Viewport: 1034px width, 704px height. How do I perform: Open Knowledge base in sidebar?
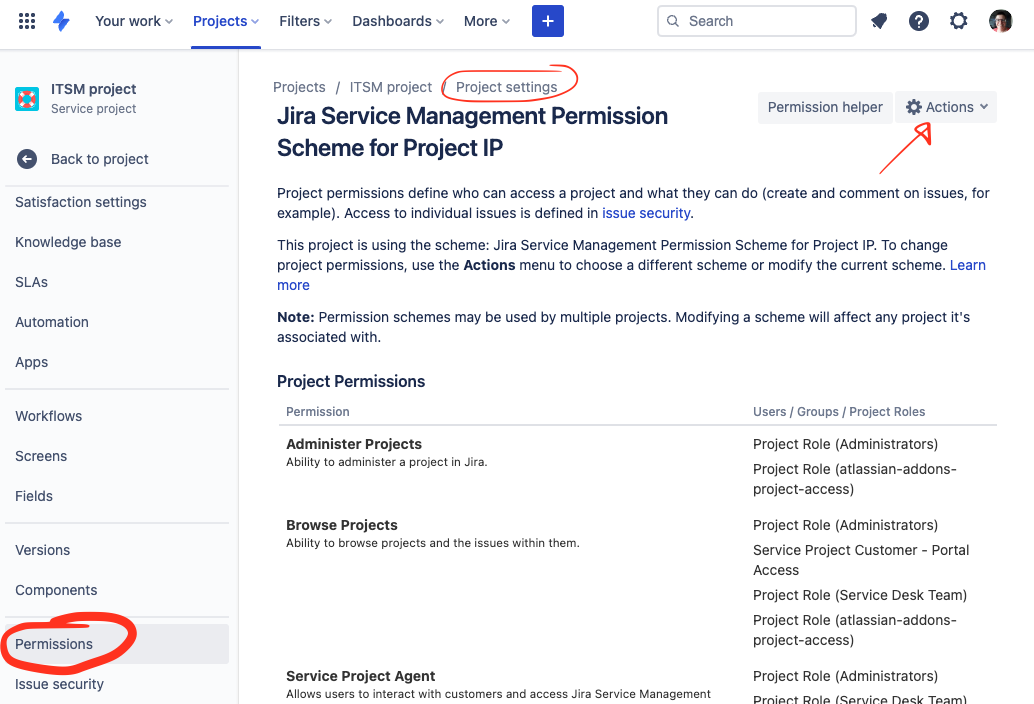pyautogui.click(x=68, y=242)
